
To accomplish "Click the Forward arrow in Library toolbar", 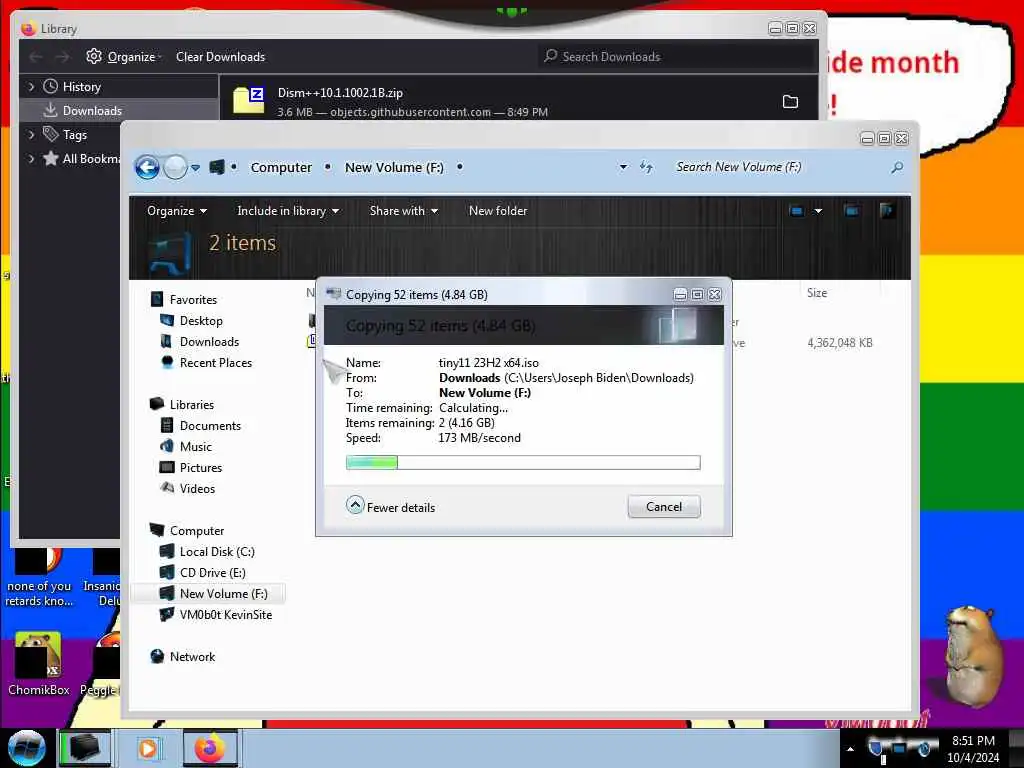I will tap(62, 57).
